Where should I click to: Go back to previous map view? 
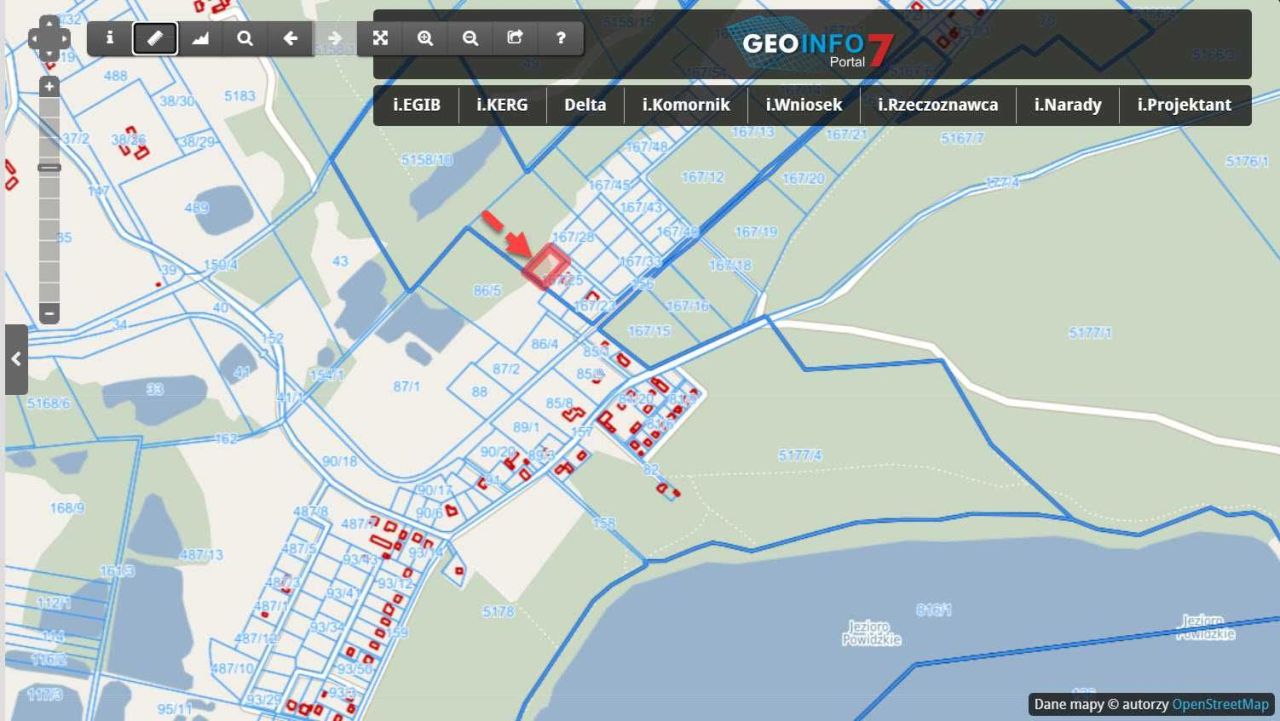point(290,38)
